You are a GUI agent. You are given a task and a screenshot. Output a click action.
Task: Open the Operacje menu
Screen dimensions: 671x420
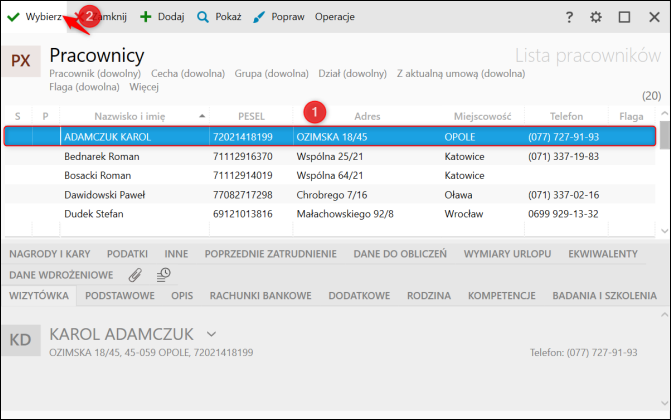pos(335,17)
